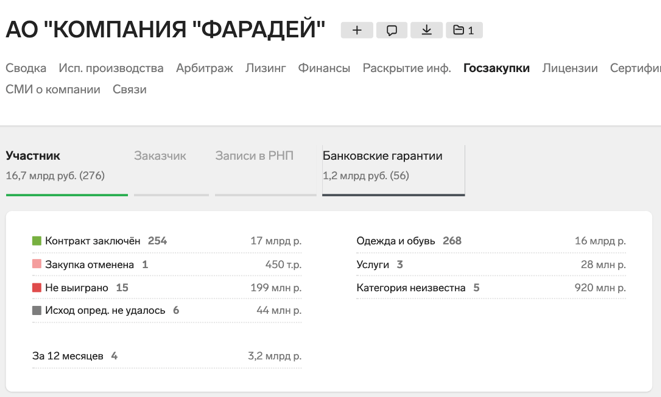Switch to Лицензии tab

click(570, 68)
